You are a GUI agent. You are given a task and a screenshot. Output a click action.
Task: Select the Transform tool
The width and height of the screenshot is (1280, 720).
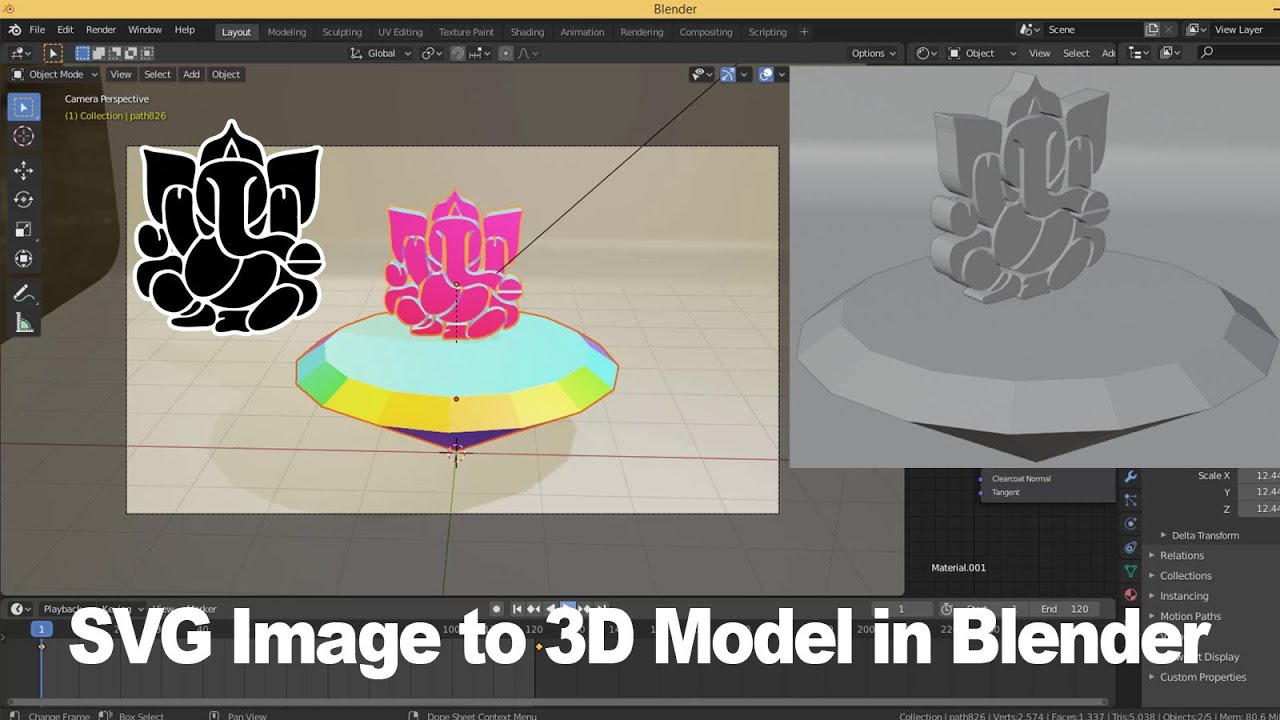24,259
